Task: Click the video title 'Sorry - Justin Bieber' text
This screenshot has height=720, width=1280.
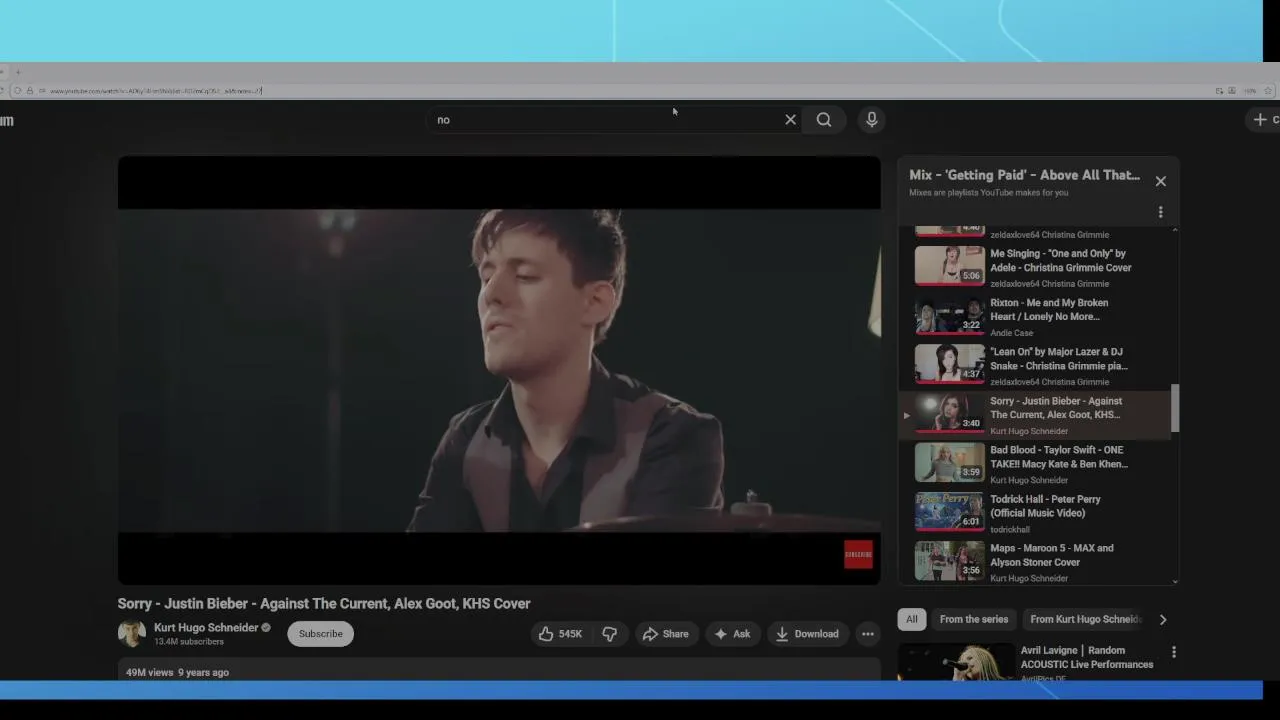Action: pos(324,604)
